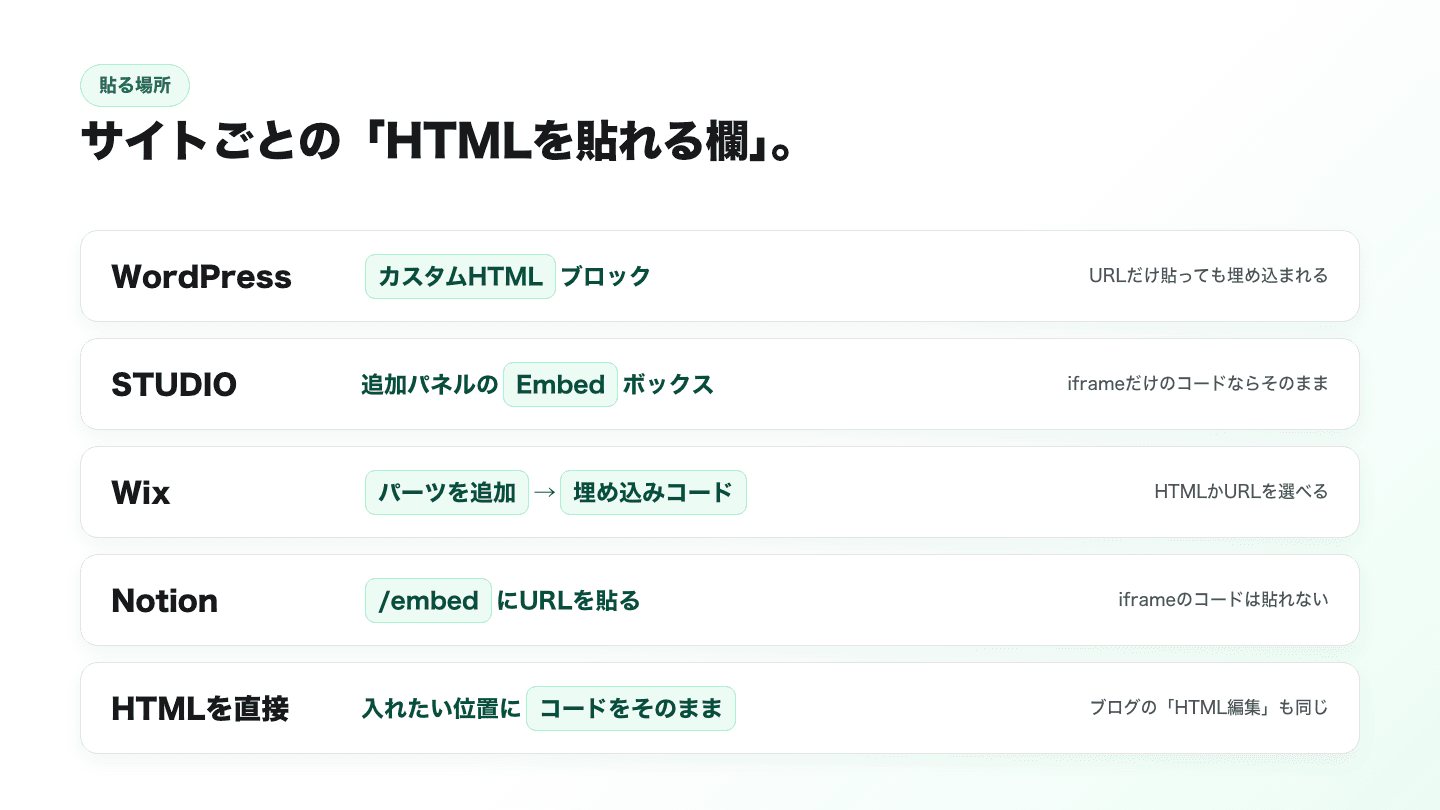The height and width of the screenshot is (810, 1440).
Task: Click the note URLだけ貼っても埋め込まれる
Action: [1208, 276]
